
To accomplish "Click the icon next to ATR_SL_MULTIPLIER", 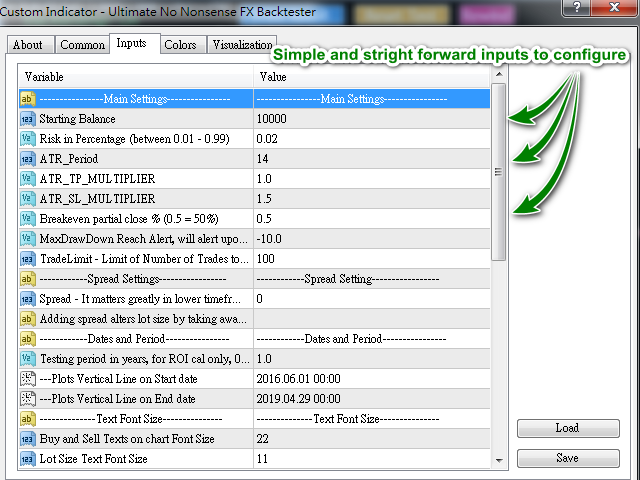I will coord(27,199).
